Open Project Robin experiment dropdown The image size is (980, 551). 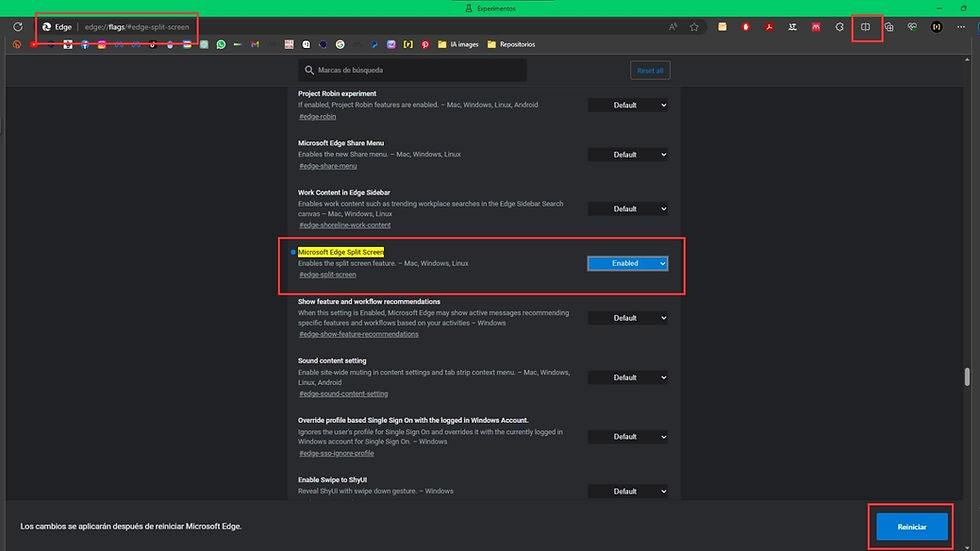click(x=628, y=105)
